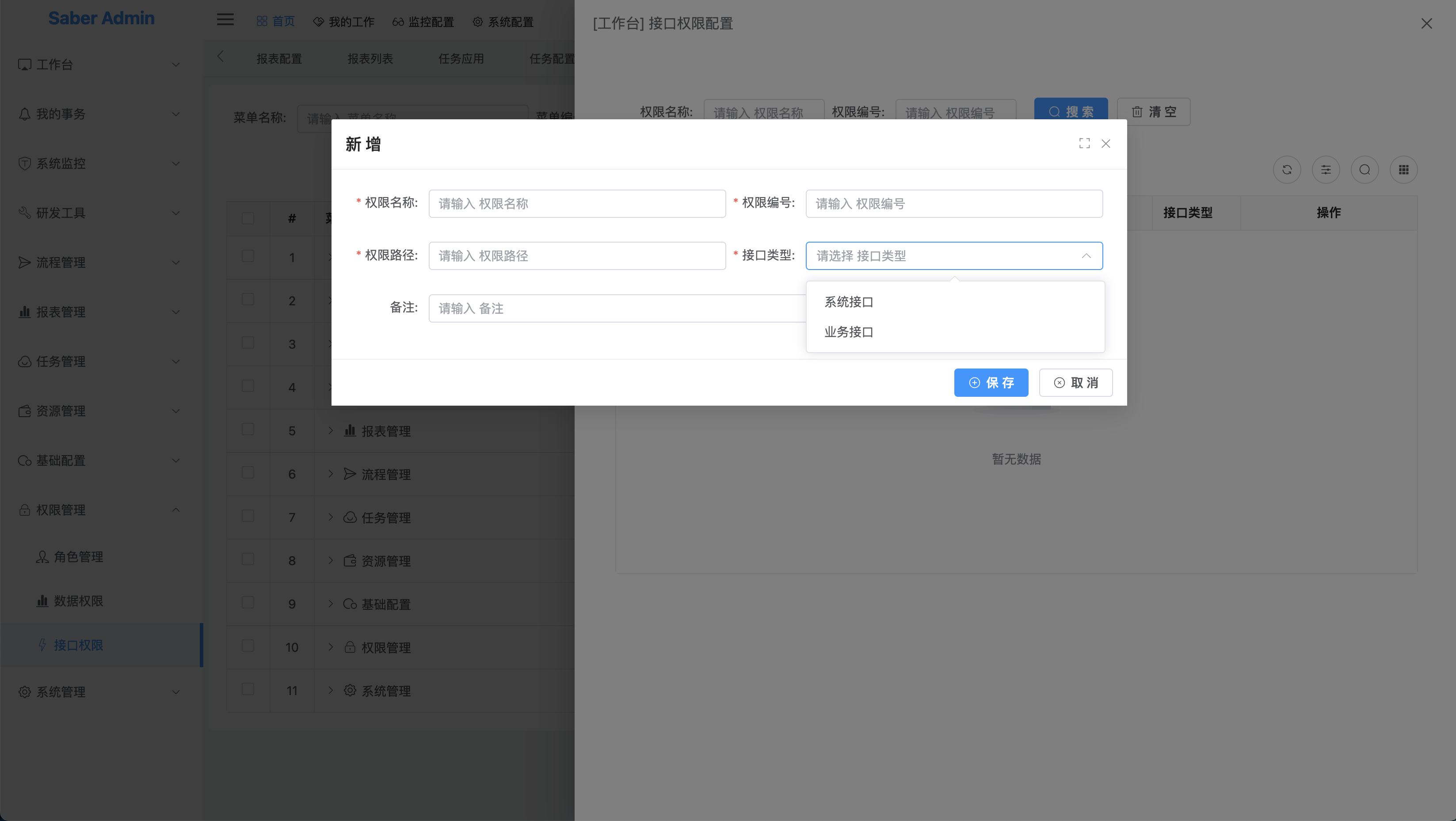1456x821 pixels.
Task: Click the 权限管理 lock icon in the sidebar
Action: tap(24, 509)
